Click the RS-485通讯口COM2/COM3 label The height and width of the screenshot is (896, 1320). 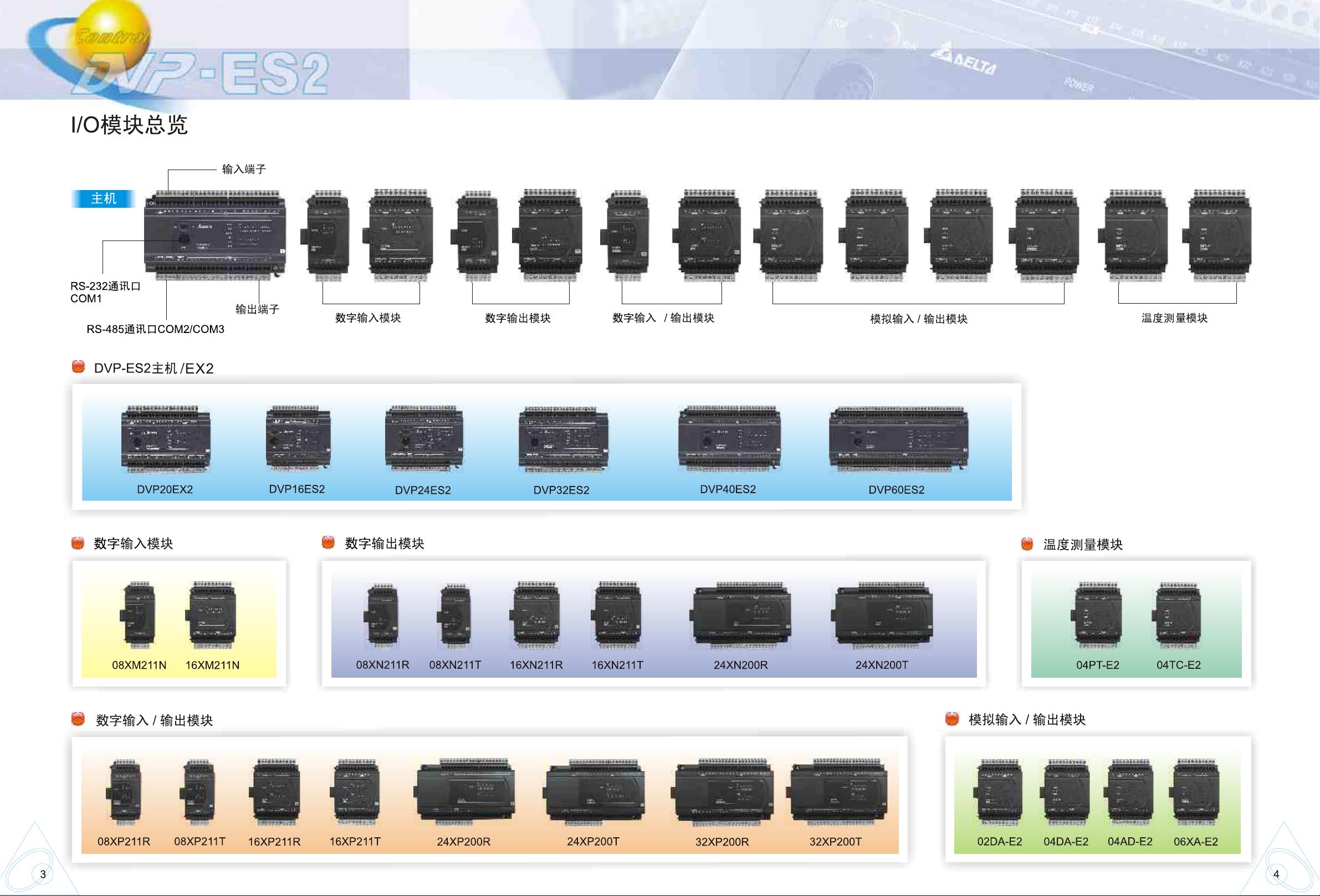point(155,329)
